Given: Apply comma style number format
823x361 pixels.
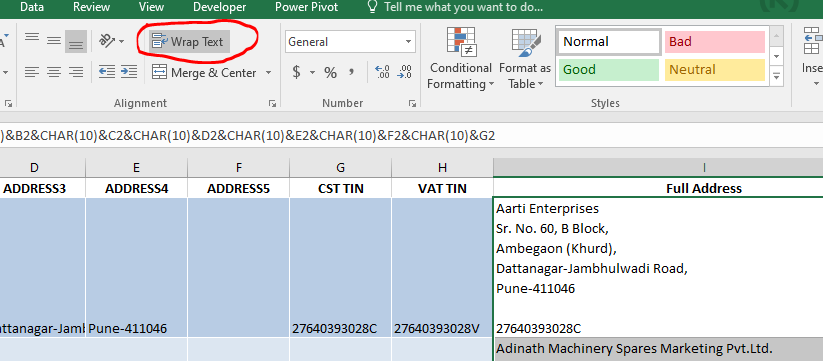Looking at the screenshot, I should click(x=352, y=72).
